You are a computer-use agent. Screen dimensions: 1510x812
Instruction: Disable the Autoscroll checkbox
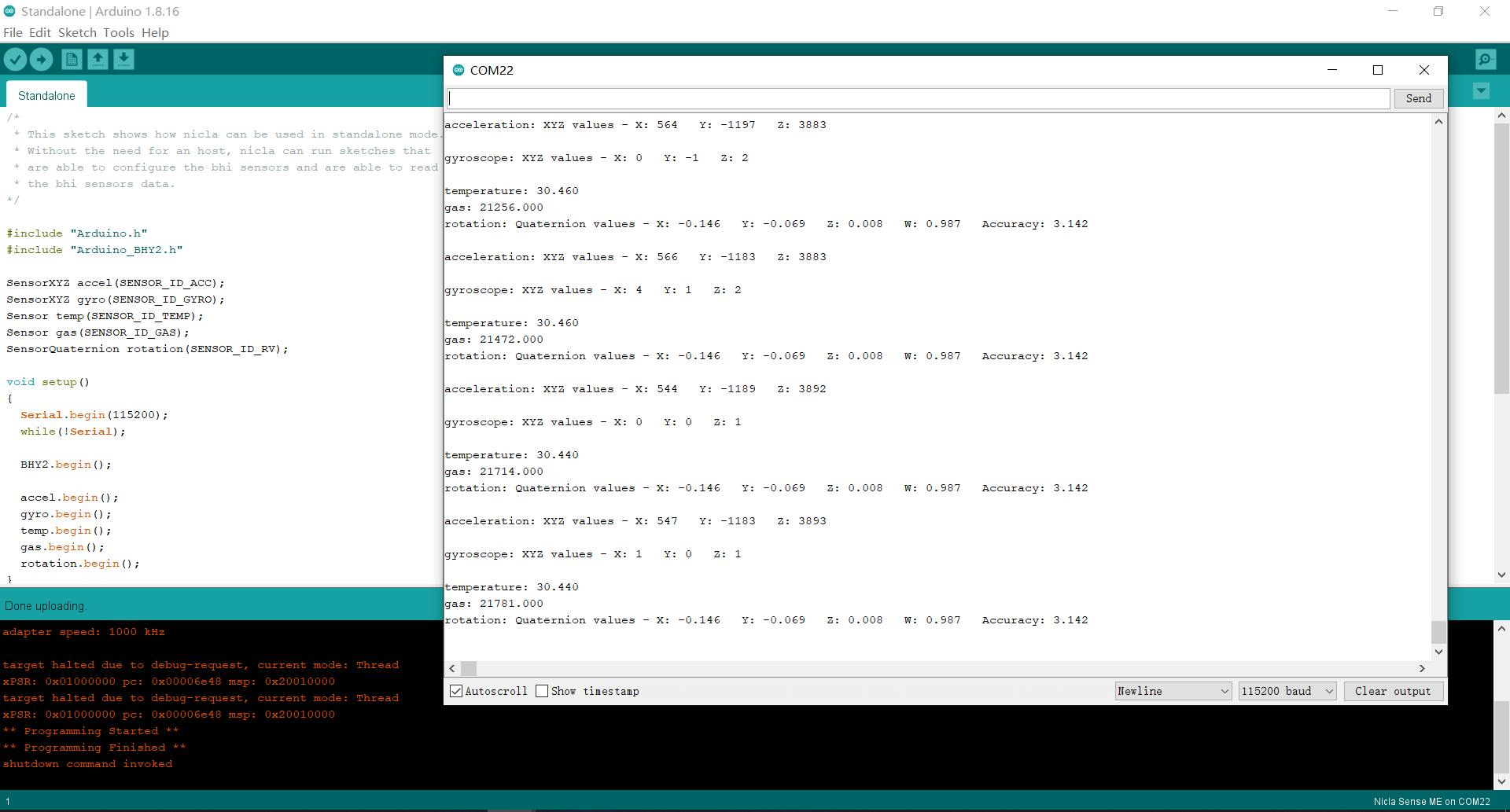pyautogui.click(x=456, y=691)
